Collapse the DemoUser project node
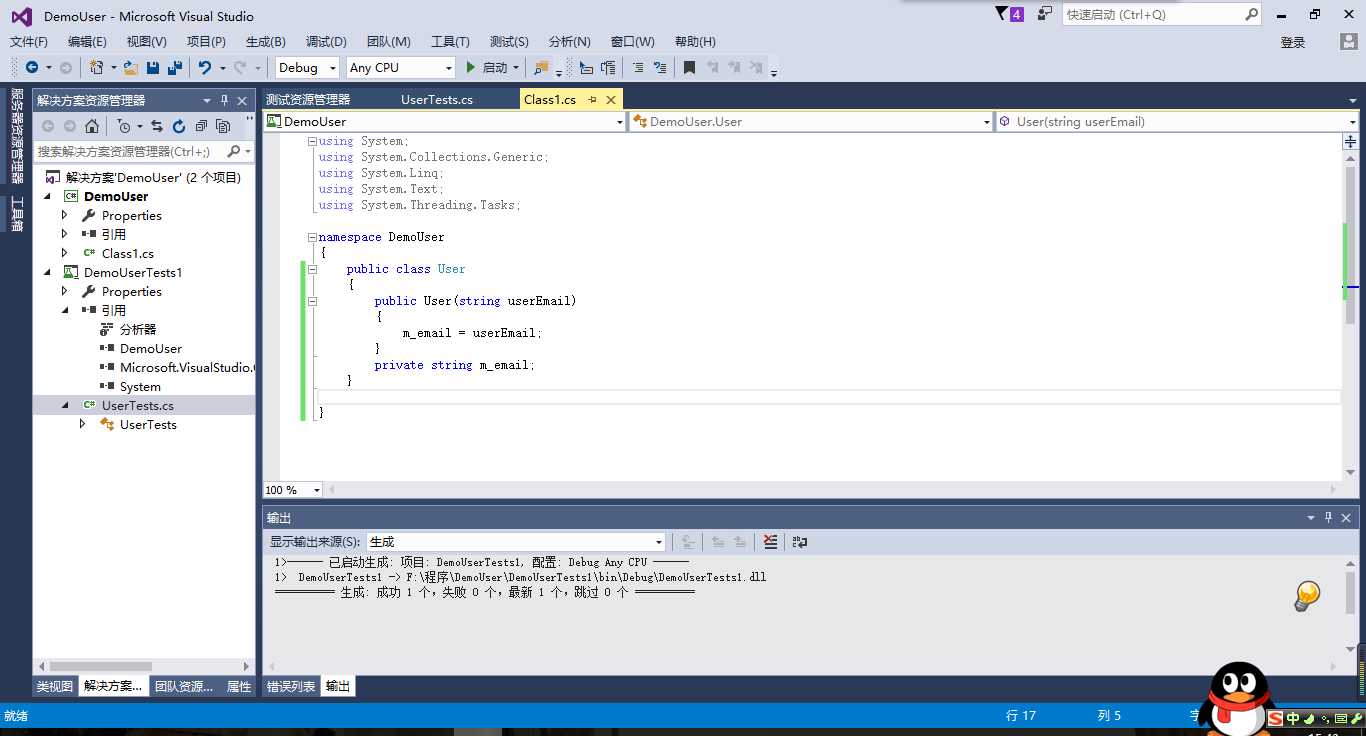 click(47, 196)
